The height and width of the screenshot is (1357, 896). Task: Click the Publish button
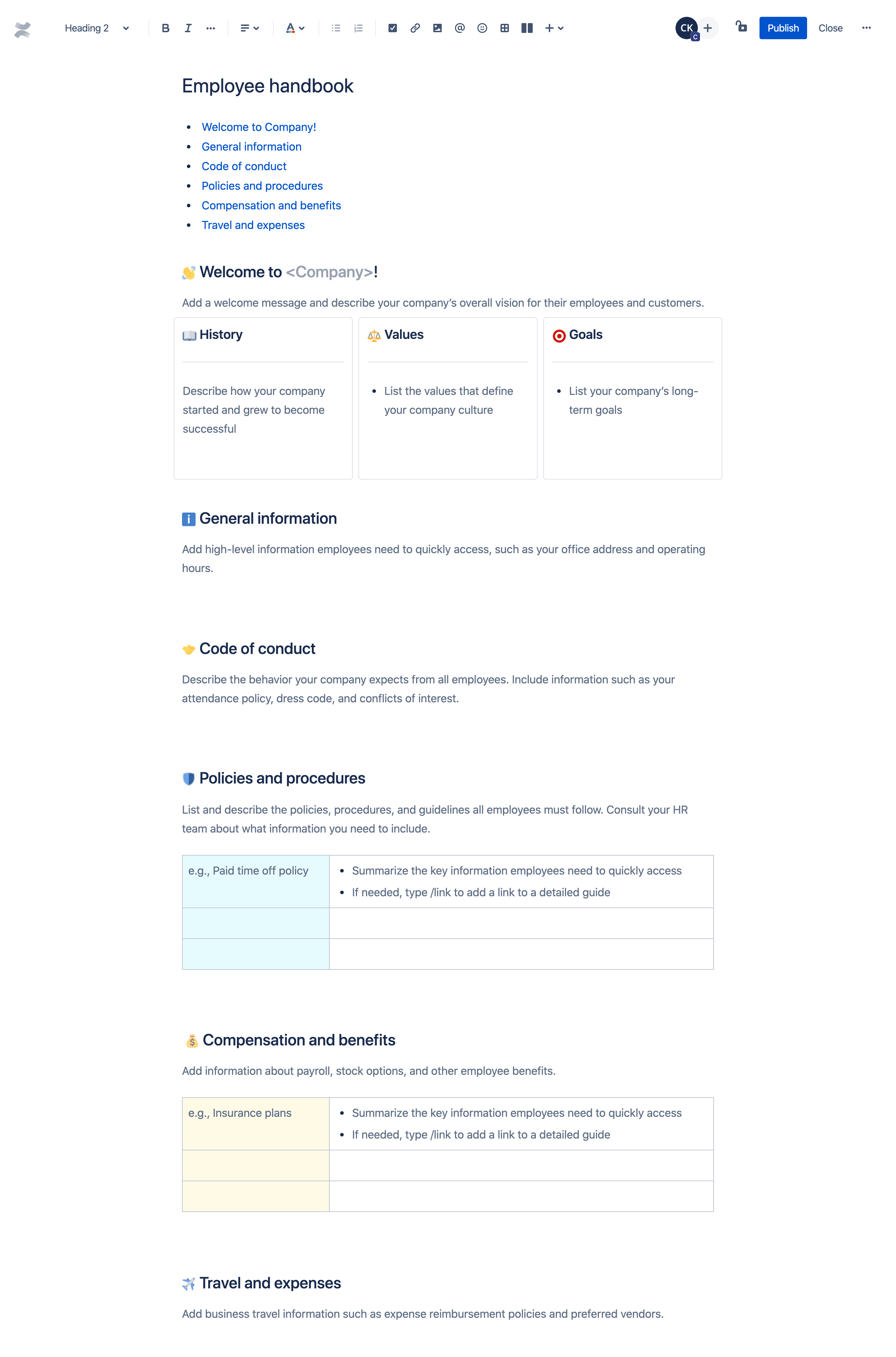pyautogui.click(x=783, y=27)
